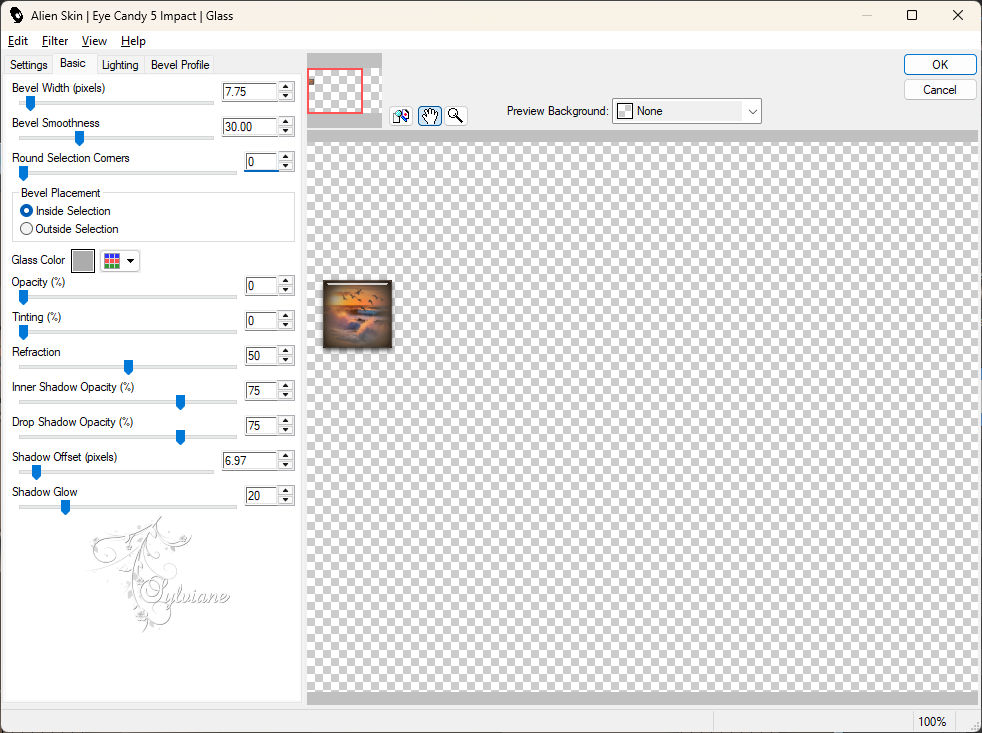
Task: Click the Bevel Width slider handle
Action: (x=30, y=103)
